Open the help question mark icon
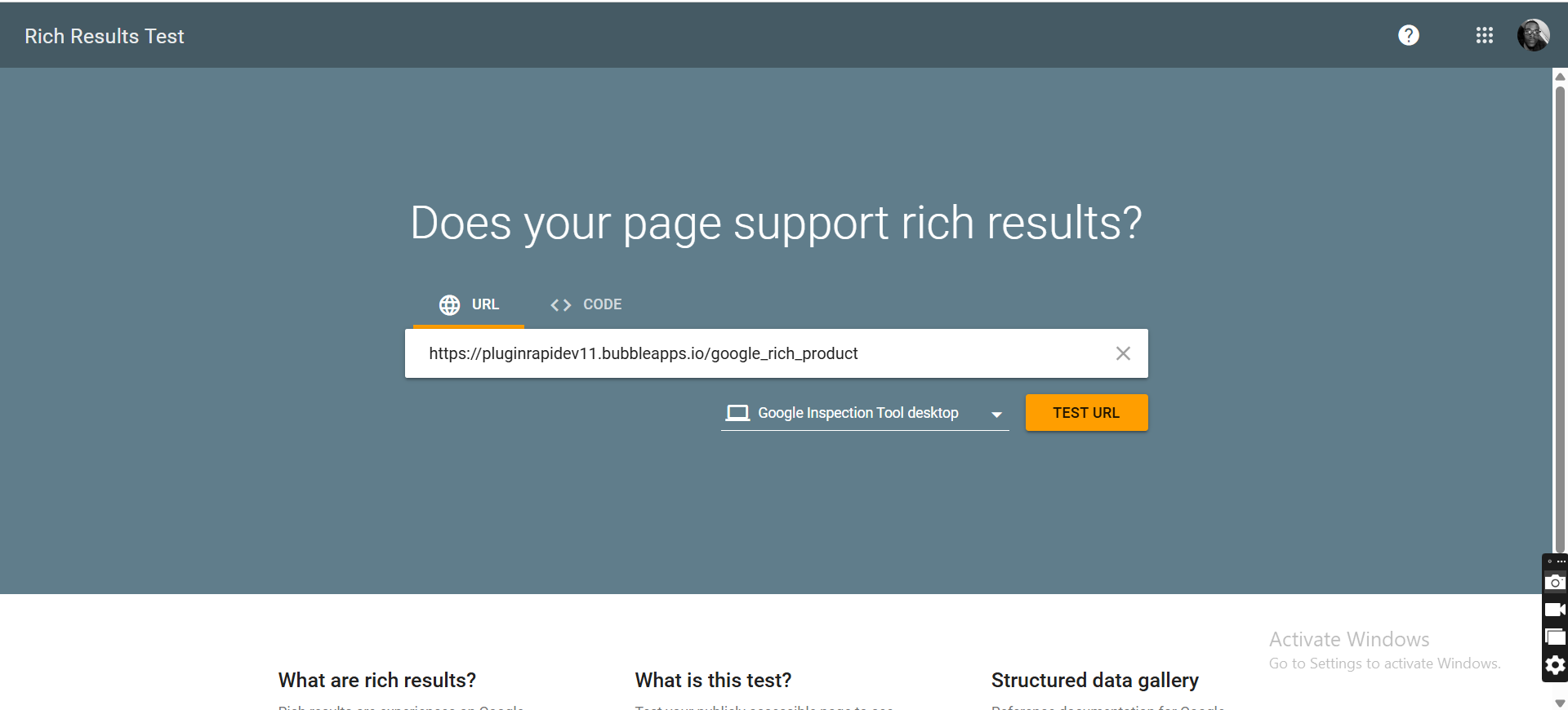Image resolution: width=1568 pixels, height=710 pixels. coord(1408,35)
